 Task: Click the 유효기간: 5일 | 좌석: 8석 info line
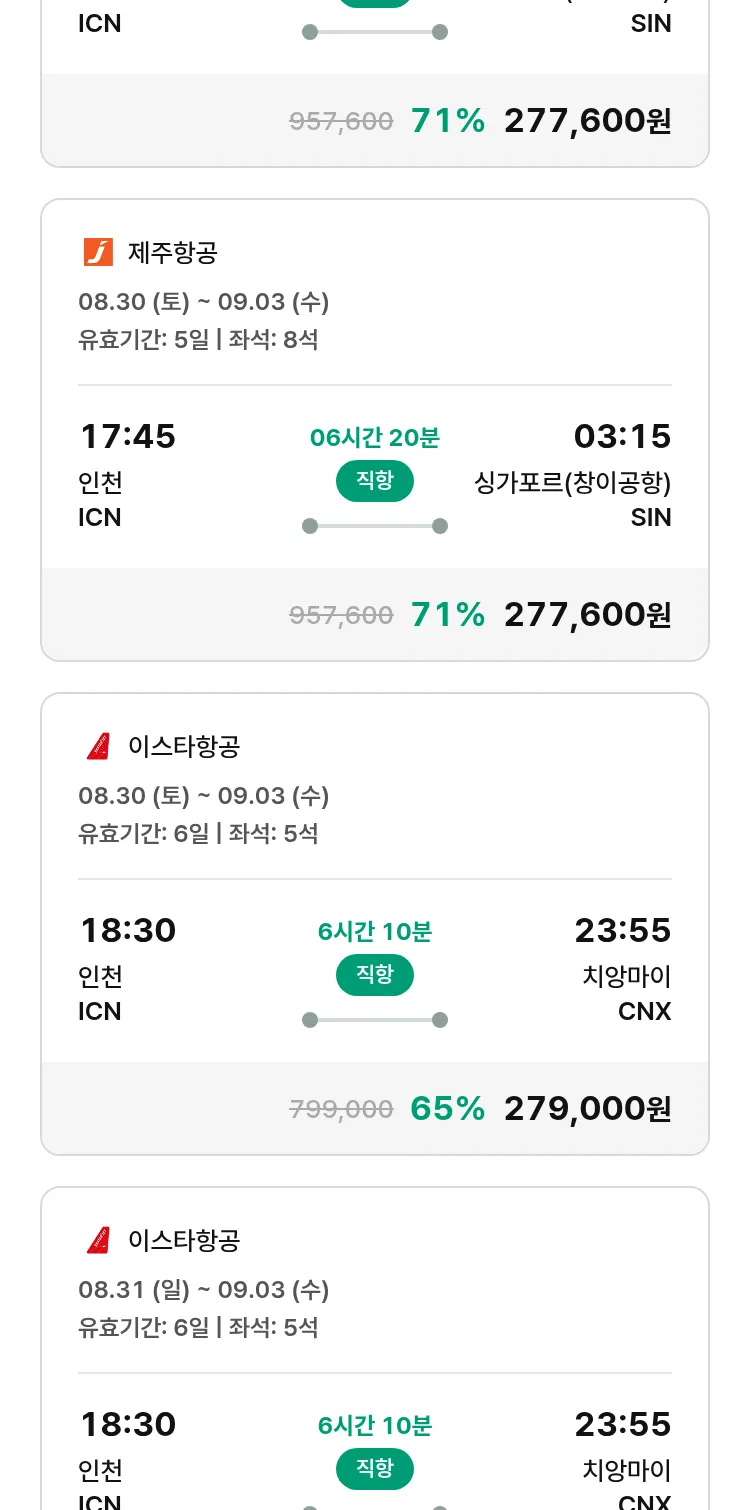[x=198, y=340]
